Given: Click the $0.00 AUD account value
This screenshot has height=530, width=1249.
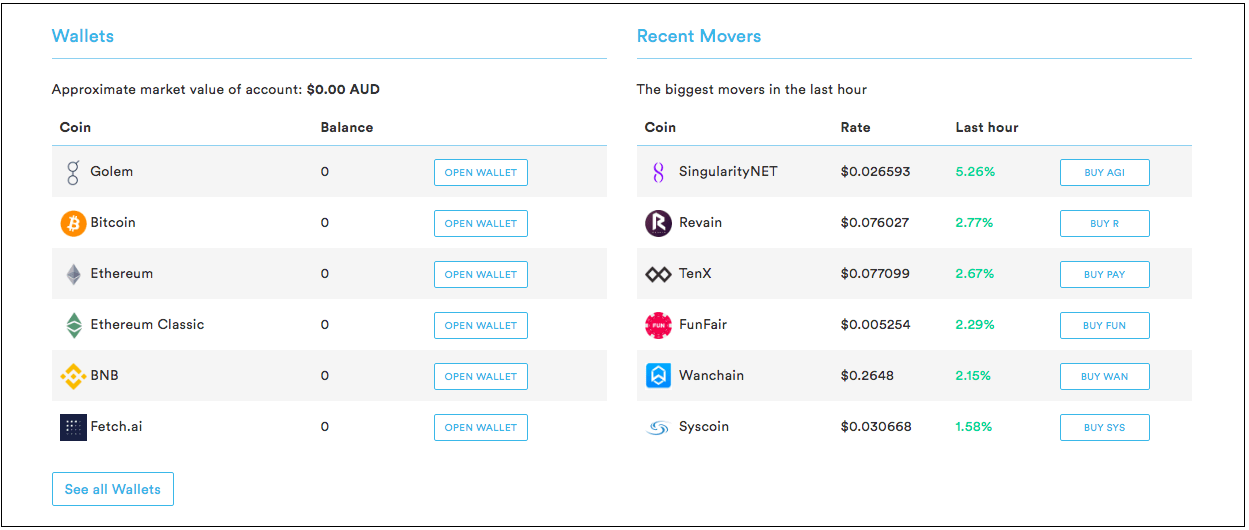Looking at the screenshot, I should coord(343,89).
